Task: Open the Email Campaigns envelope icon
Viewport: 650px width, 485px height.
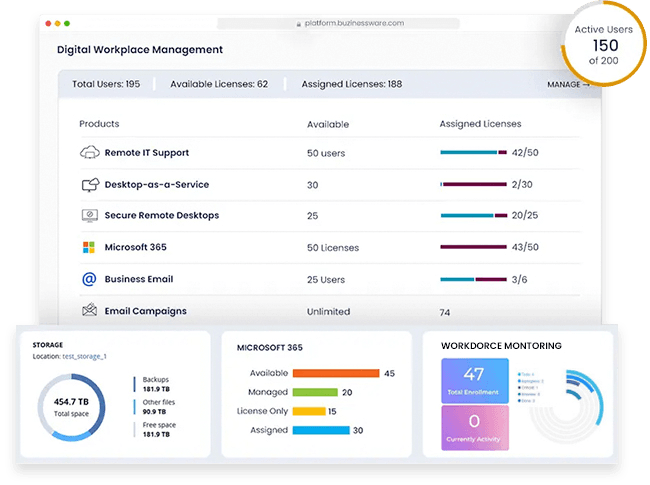Action: click(89, 311)
